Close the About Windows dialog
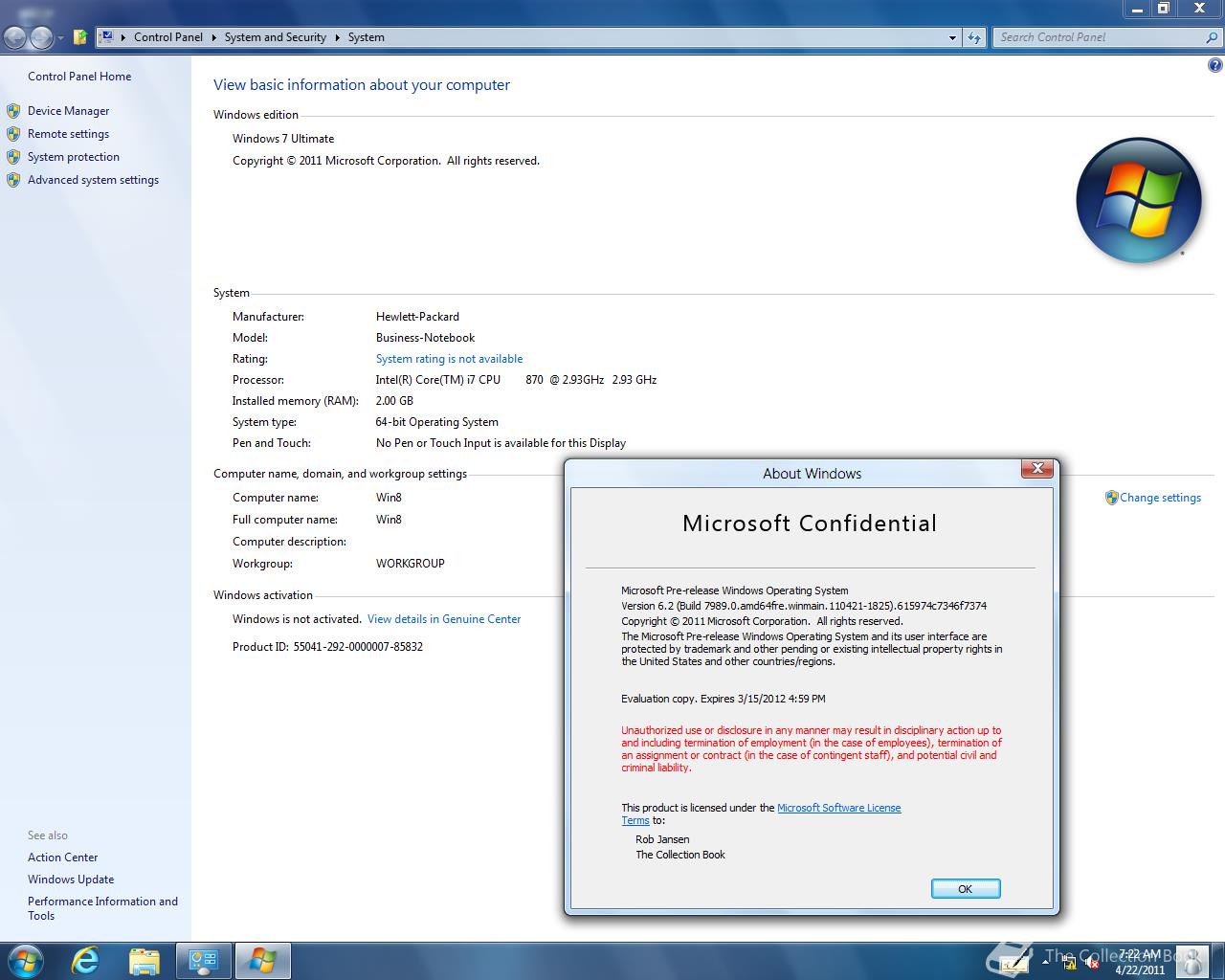 tap(1037, 468)
